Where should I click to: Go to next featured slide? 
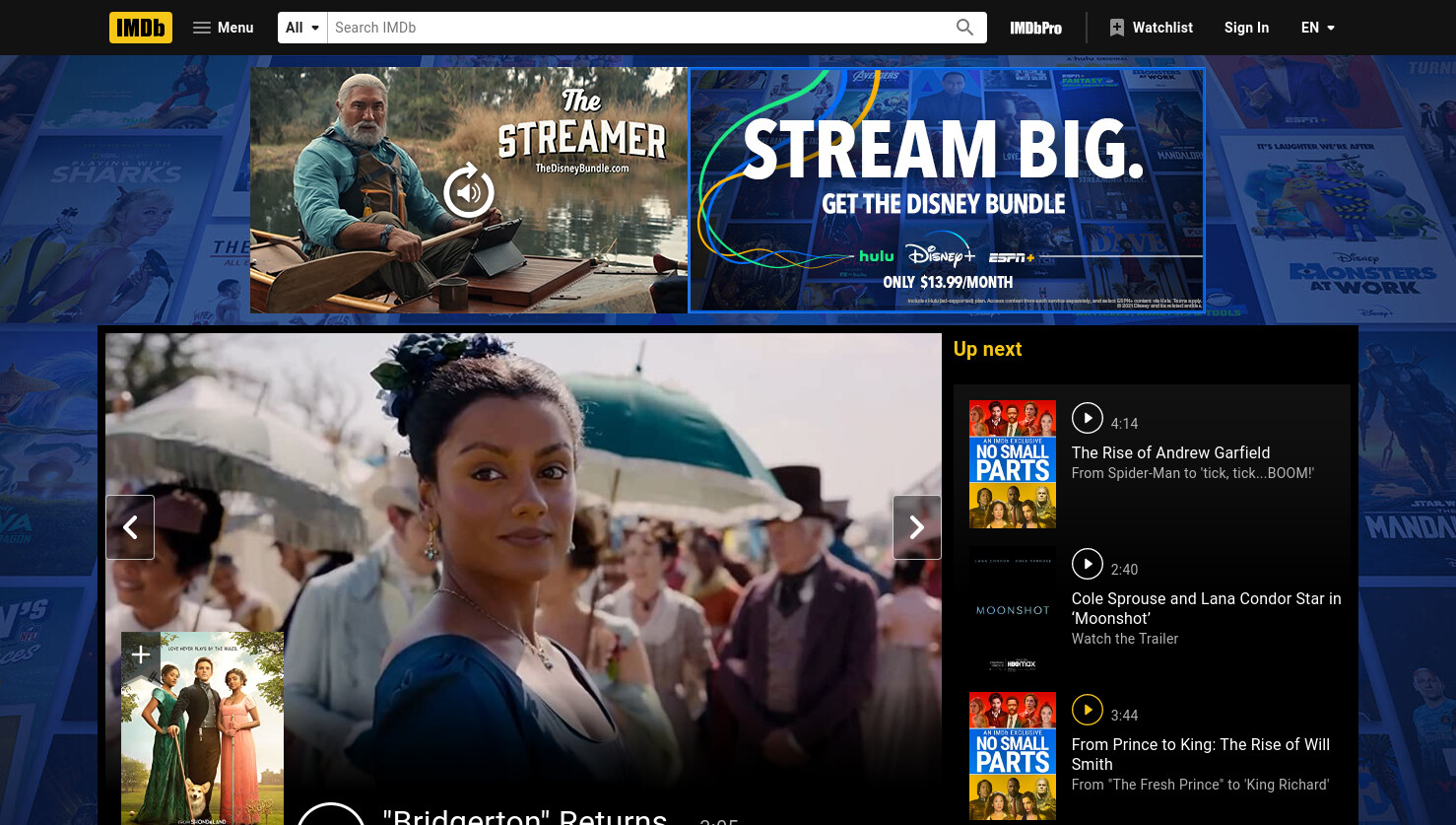(x=917, y=527)
